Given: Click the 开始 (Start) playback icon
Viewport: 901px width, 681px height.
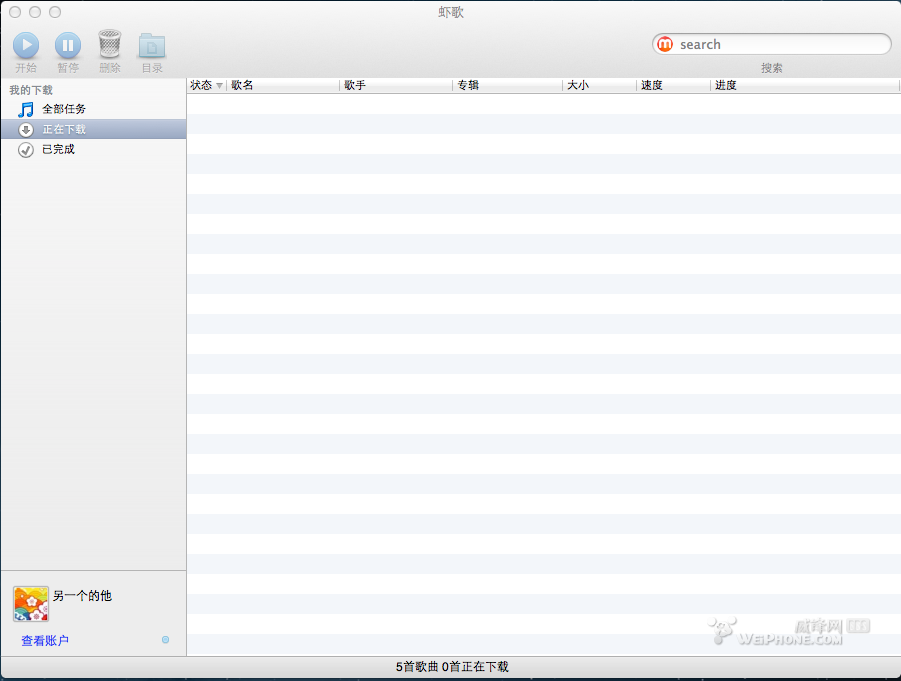Looking at the screenshot, I should tap(26, 45).
